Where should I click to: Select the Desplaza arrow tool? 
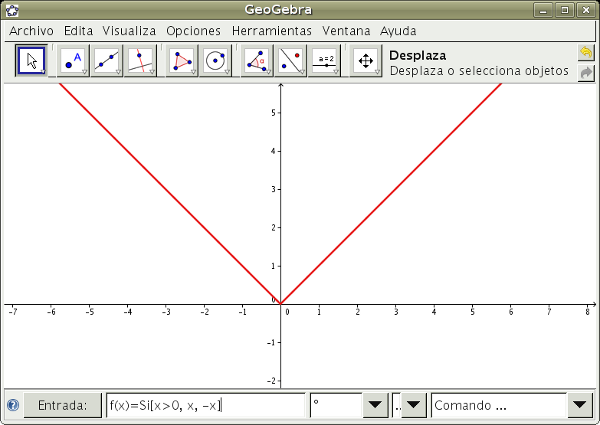(x=31, y=62)
